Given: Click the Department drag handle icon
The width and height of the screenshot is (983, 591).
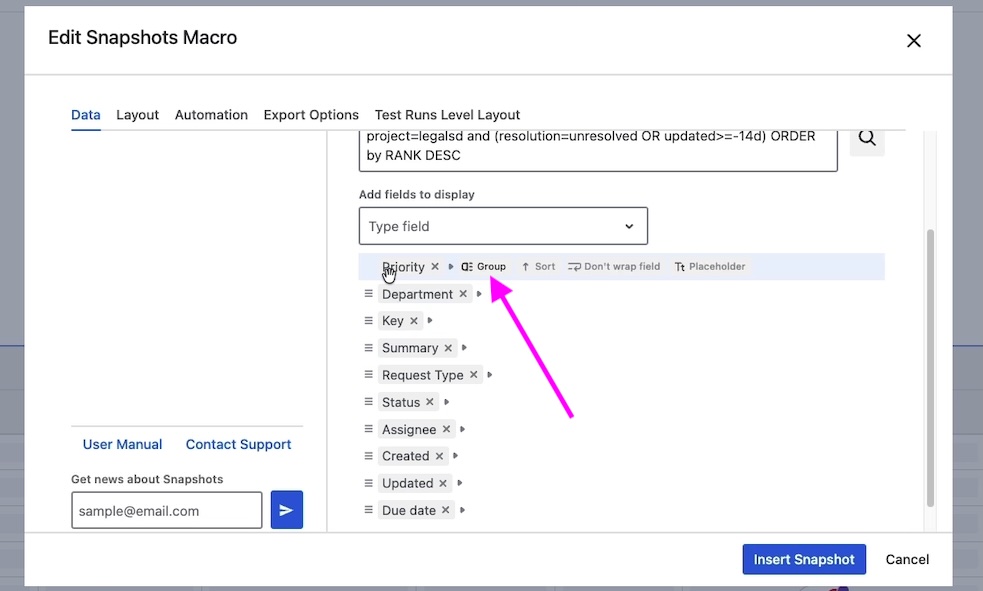Looking at the screenshot, I should pyautogui.click(x=369, y=294).
